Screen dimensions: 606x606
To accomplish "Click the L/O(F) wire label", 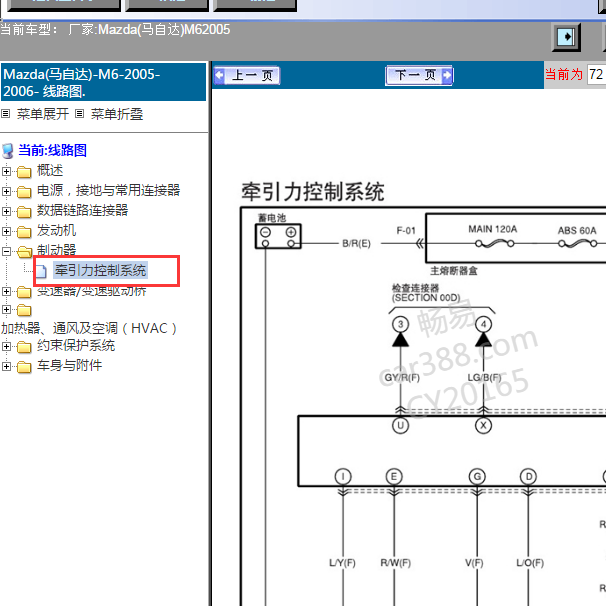I will [x=530, y=563].
